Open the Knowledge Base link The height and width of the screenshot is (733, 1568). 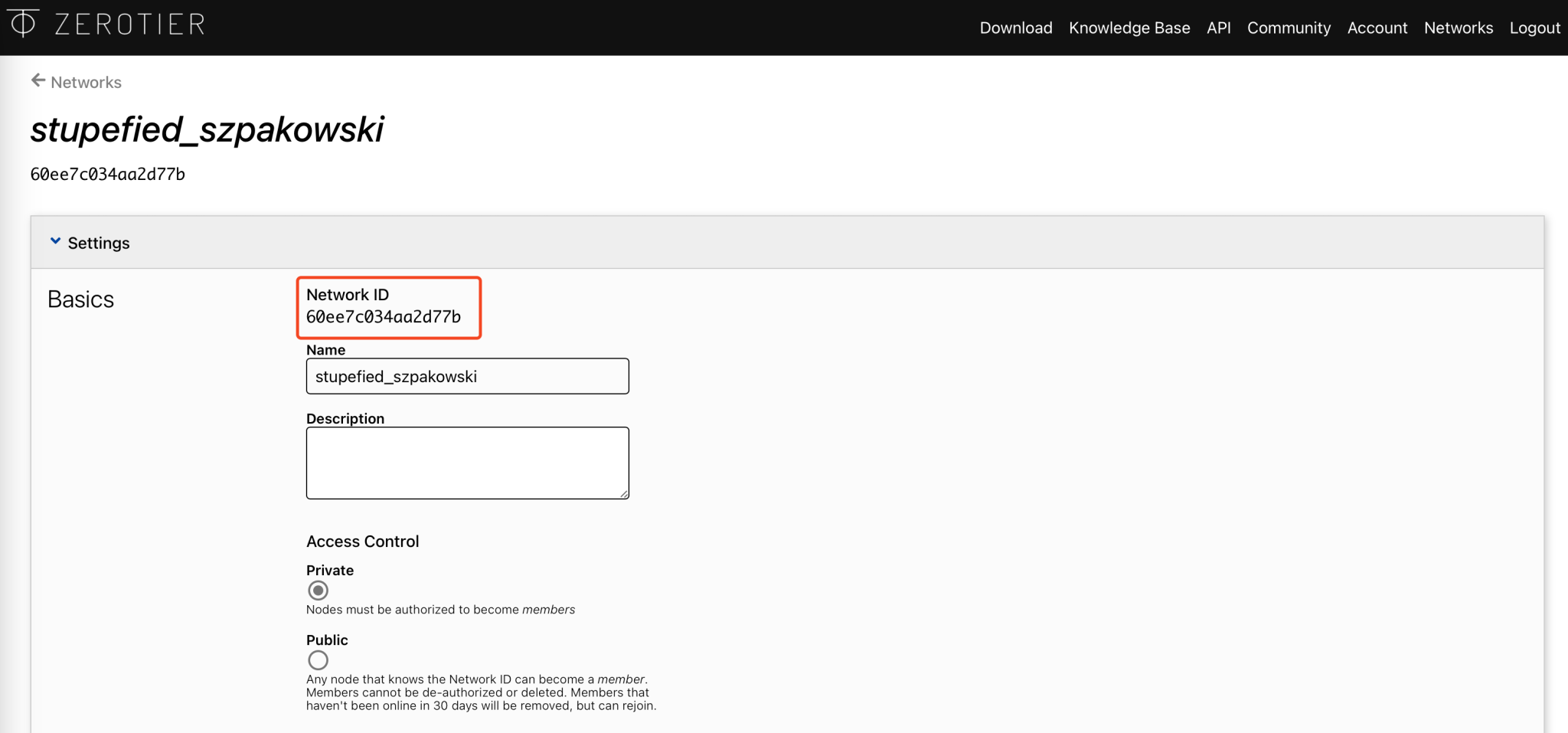tap(1129, 28)
